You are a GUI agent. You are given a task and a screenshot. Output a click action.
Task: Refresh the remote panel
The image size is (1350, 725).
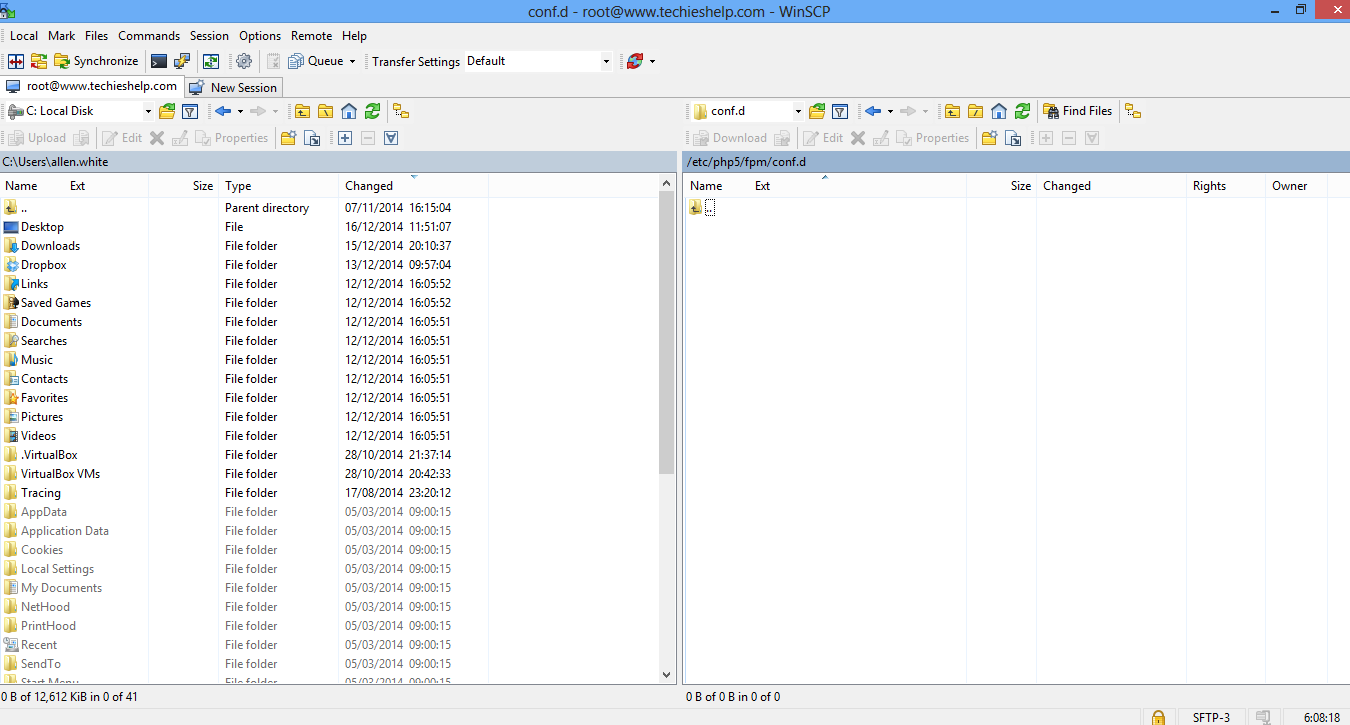coord(1022,111)
